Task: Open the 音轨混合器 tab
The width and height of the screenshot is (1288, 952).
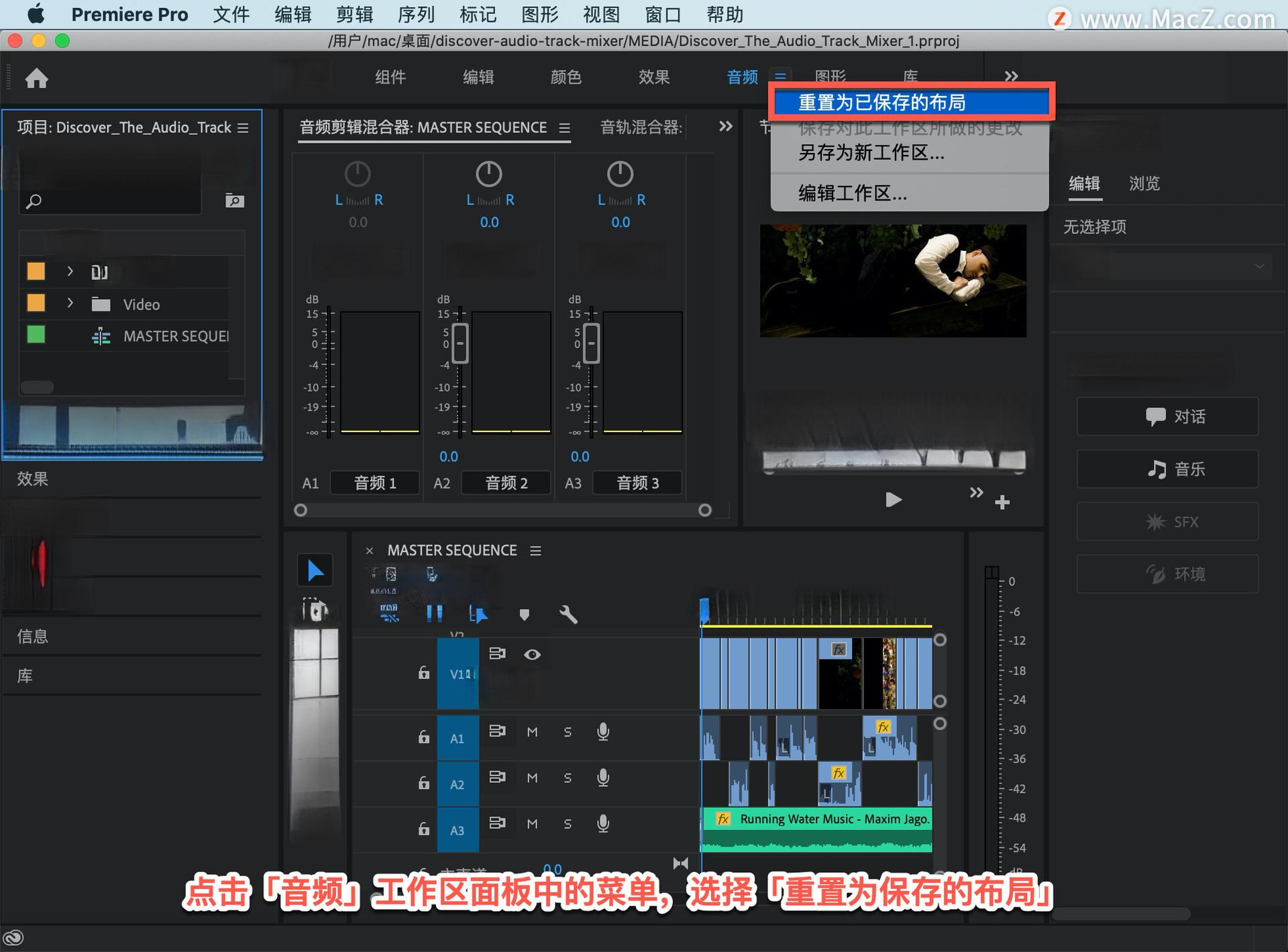Action: pyautogui.click(x=641, y=127)
